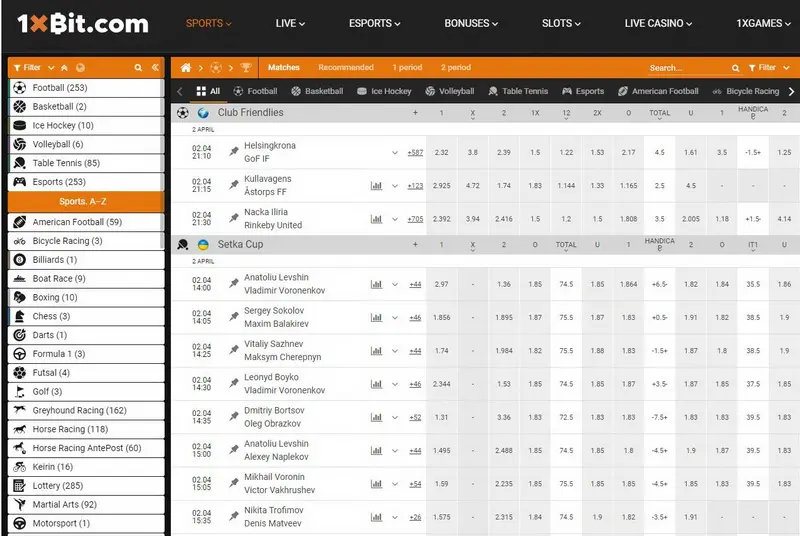
Task: Click the Sports. A–Z button
Action: click(x=86, y=201)
